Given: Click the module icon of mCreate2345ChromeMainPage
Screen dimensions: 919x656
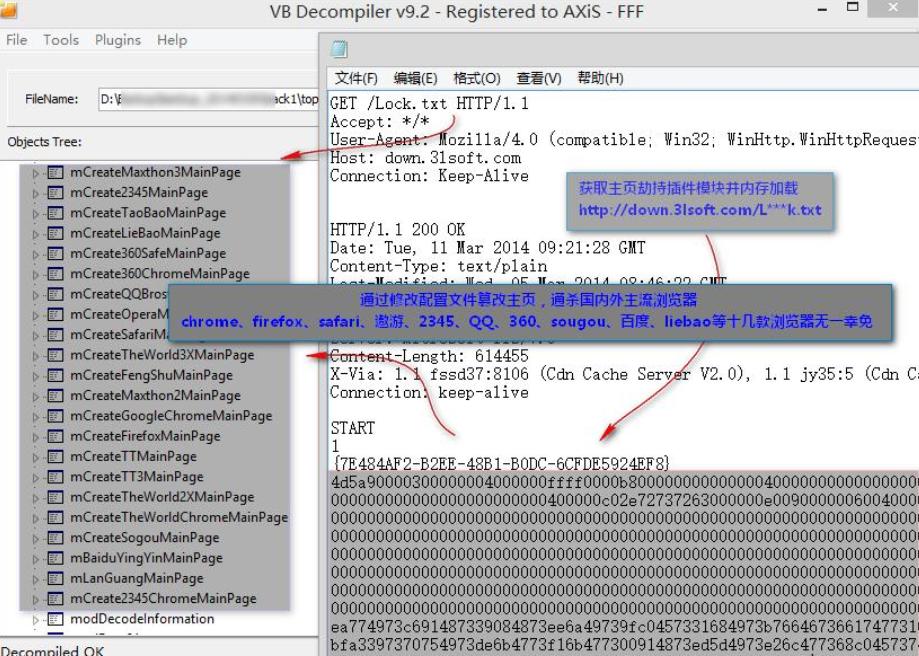Looking at the screenshot, I should (x=55, y=599).
